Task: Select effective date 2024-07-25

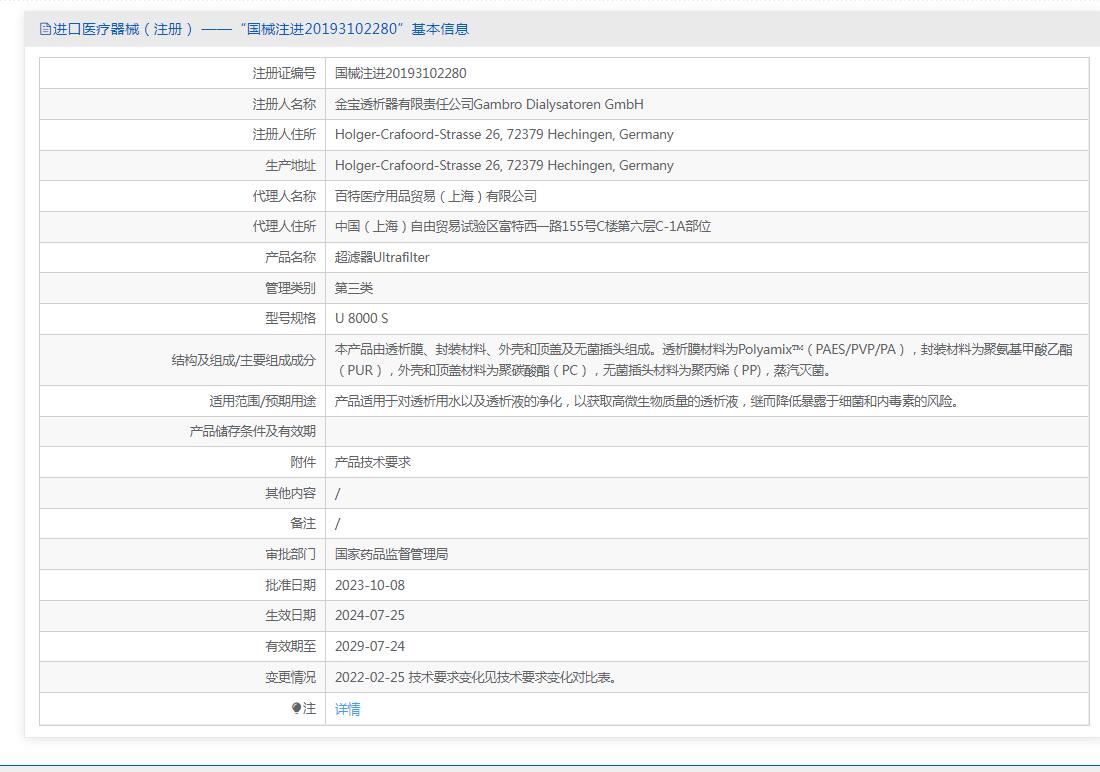Action: click(370, 615)
